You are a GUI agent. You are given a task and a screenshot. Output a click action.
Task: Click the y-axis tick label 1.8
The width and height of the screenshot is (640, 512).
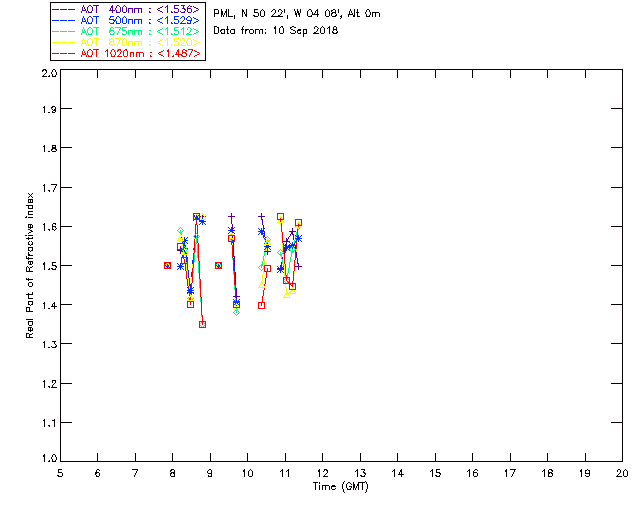click(49, 148)
